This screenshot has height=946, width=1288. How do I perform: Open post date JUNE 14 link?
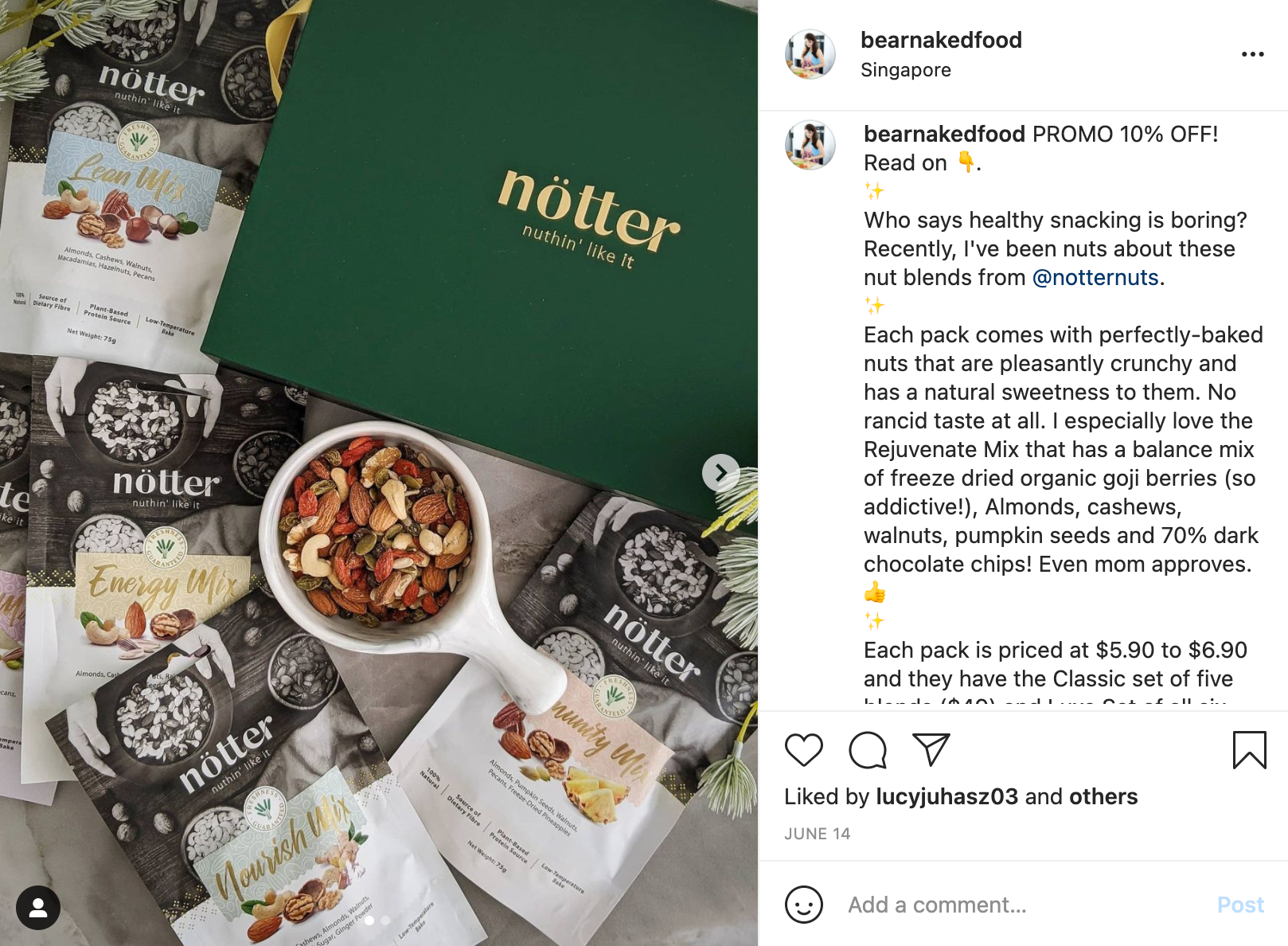817,834
